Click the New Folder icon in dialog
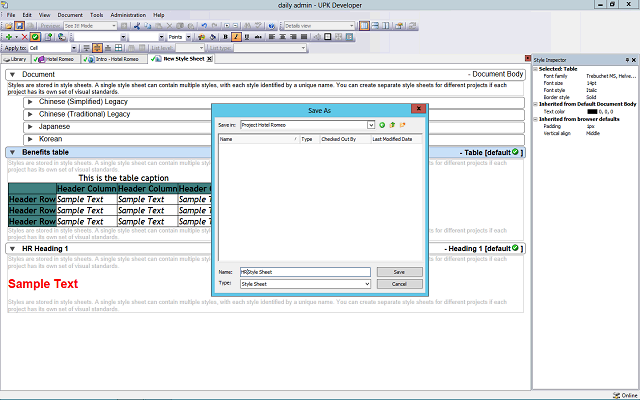Viewport: 640px width, 400px height. (402, 125)
